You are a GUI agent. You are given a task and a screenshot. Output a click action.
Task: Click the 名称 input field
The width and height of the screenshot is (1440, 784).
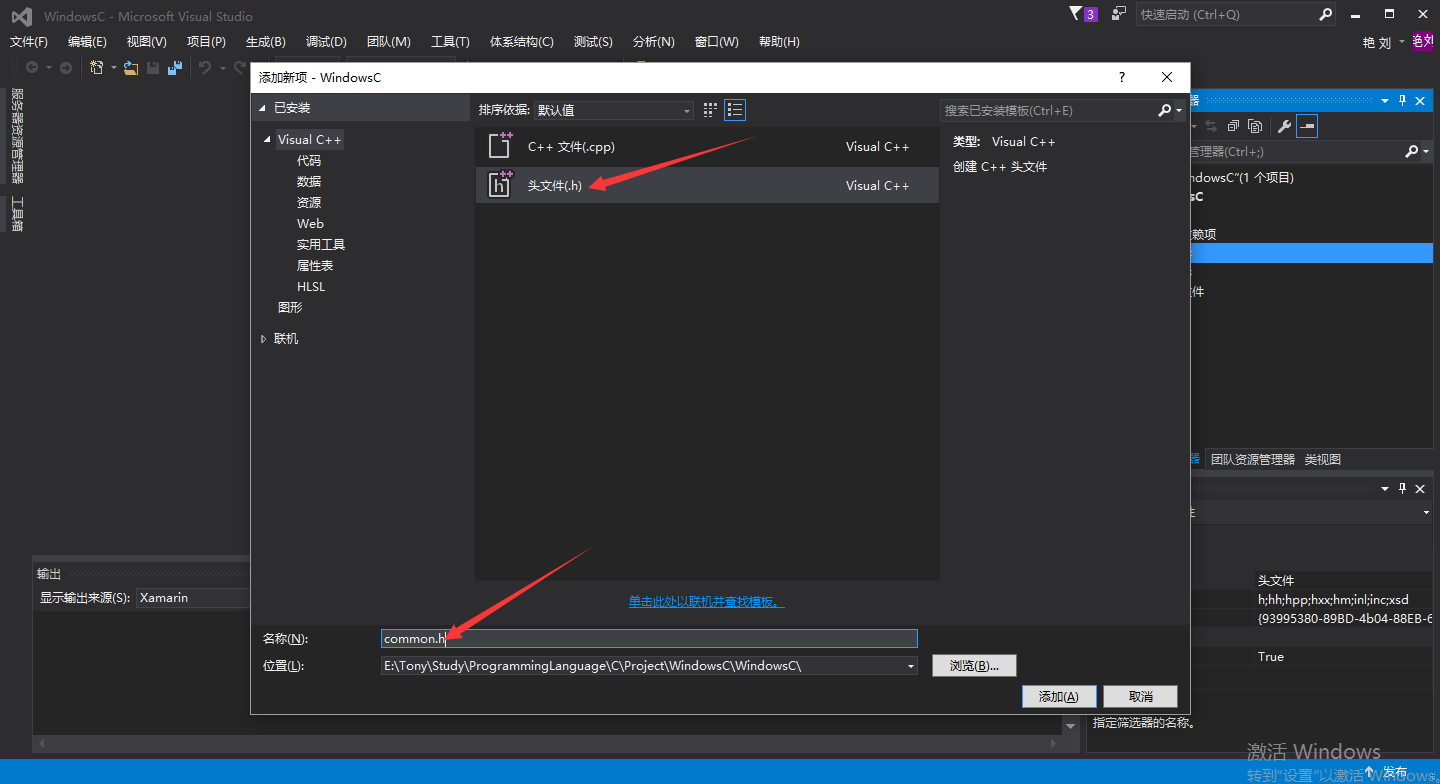point(649,639)
